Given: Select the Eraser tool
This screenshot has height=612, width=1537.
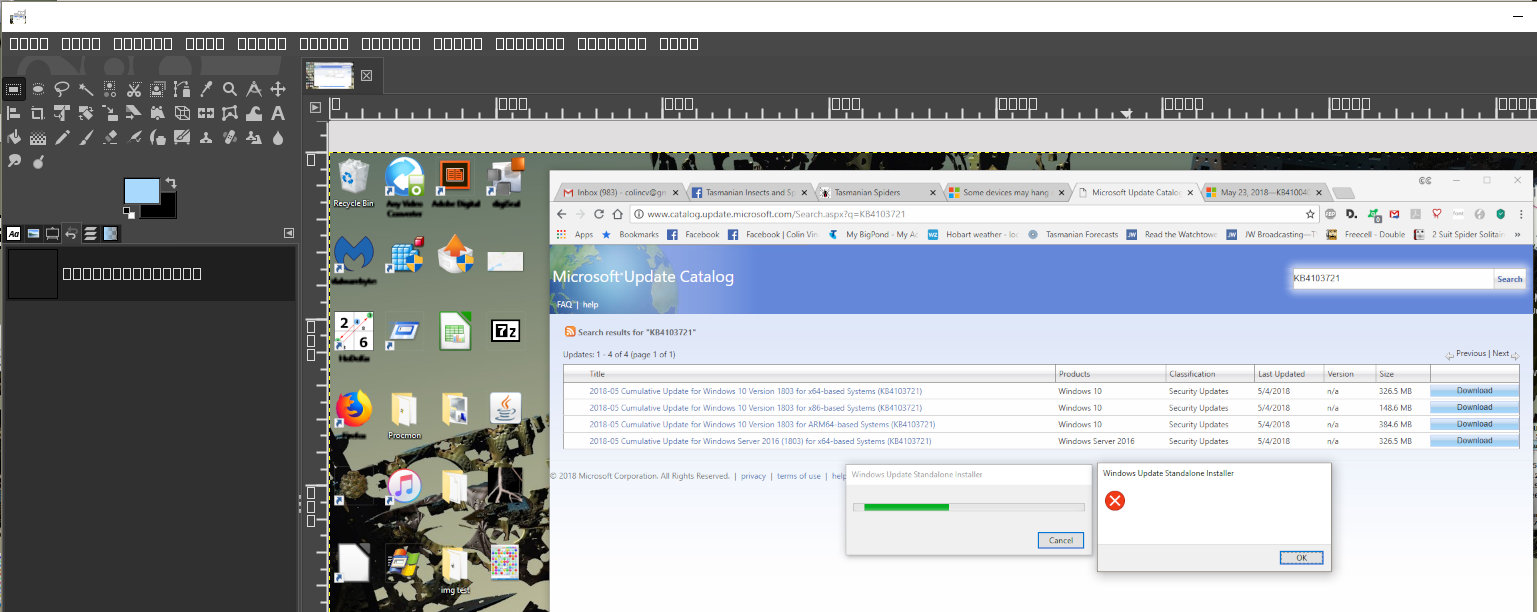Looking at the screenshot, I should pos(110,137).
